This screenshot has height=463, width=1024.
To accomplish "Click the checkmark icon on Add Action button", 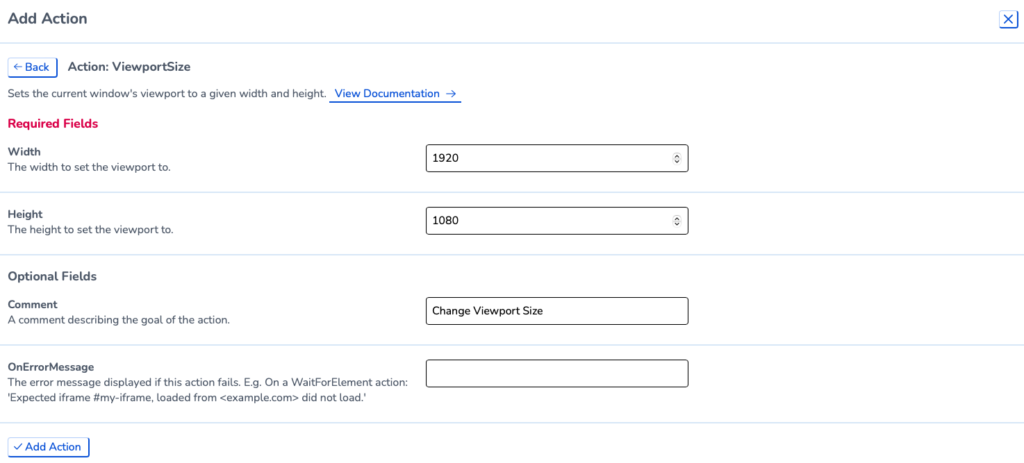I will pos(18,447).
